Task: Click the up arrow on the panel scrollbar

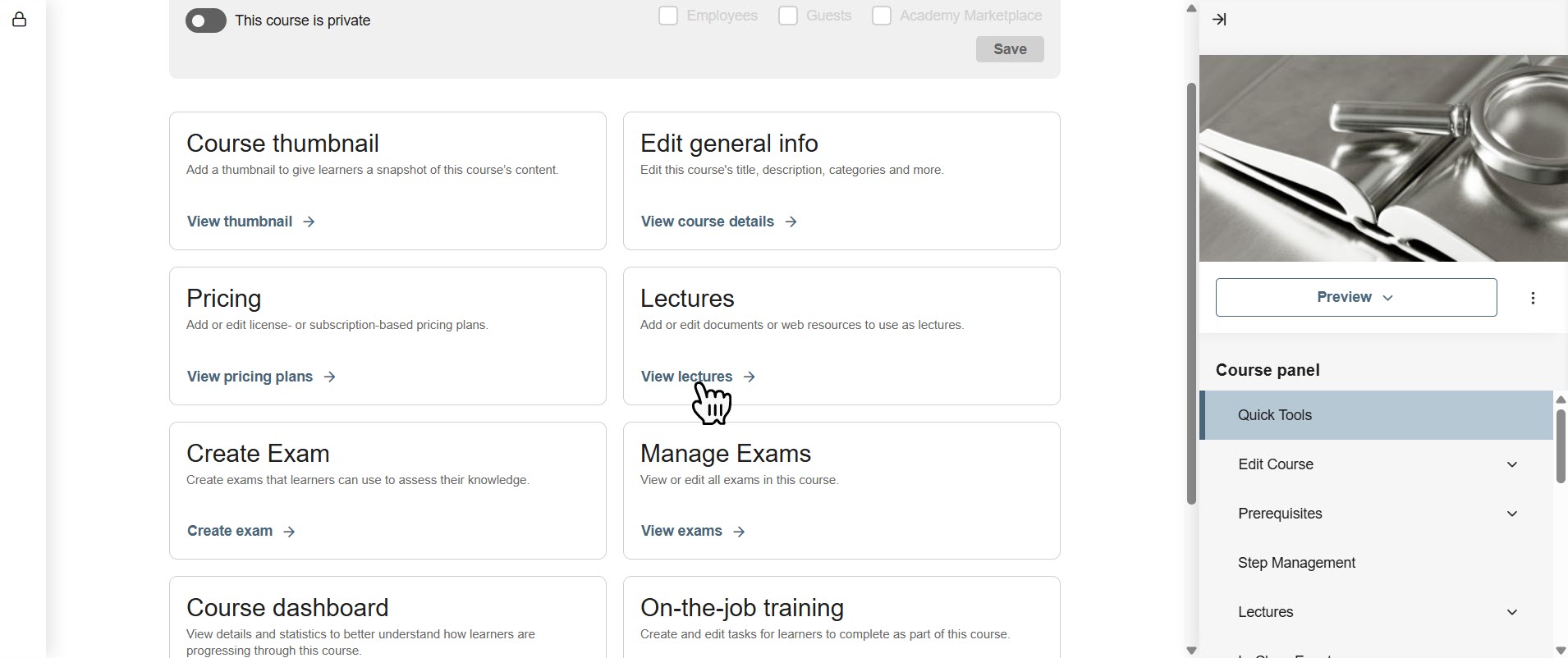Action: coord(1560,400)
